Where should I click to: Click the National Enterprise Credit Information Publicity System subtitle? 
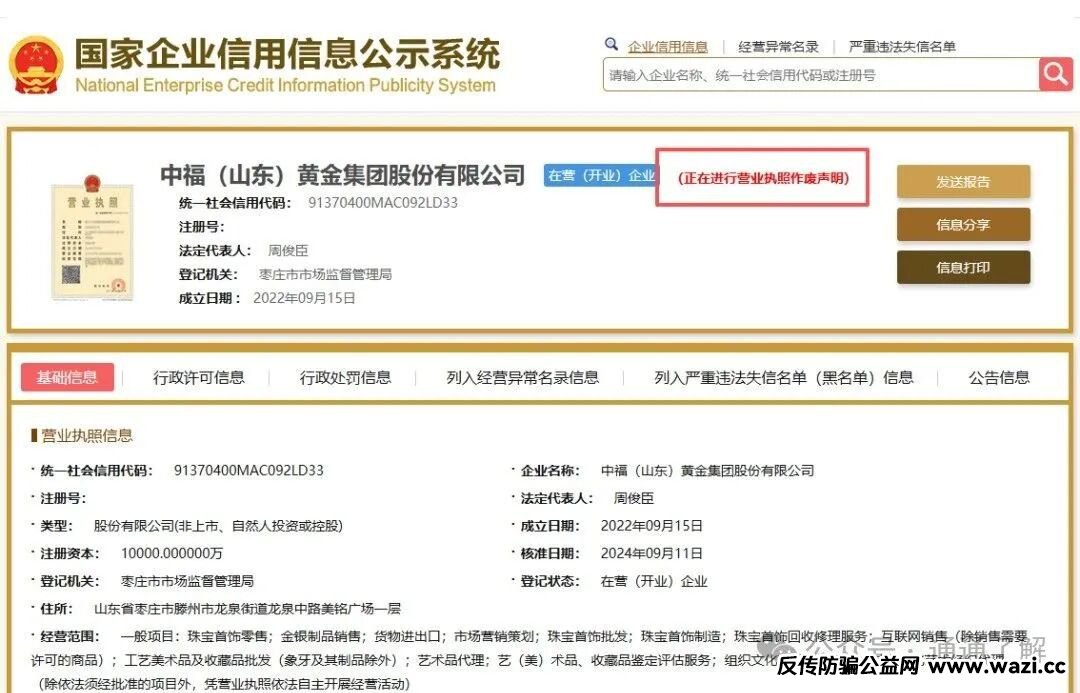tap(285, 85)
